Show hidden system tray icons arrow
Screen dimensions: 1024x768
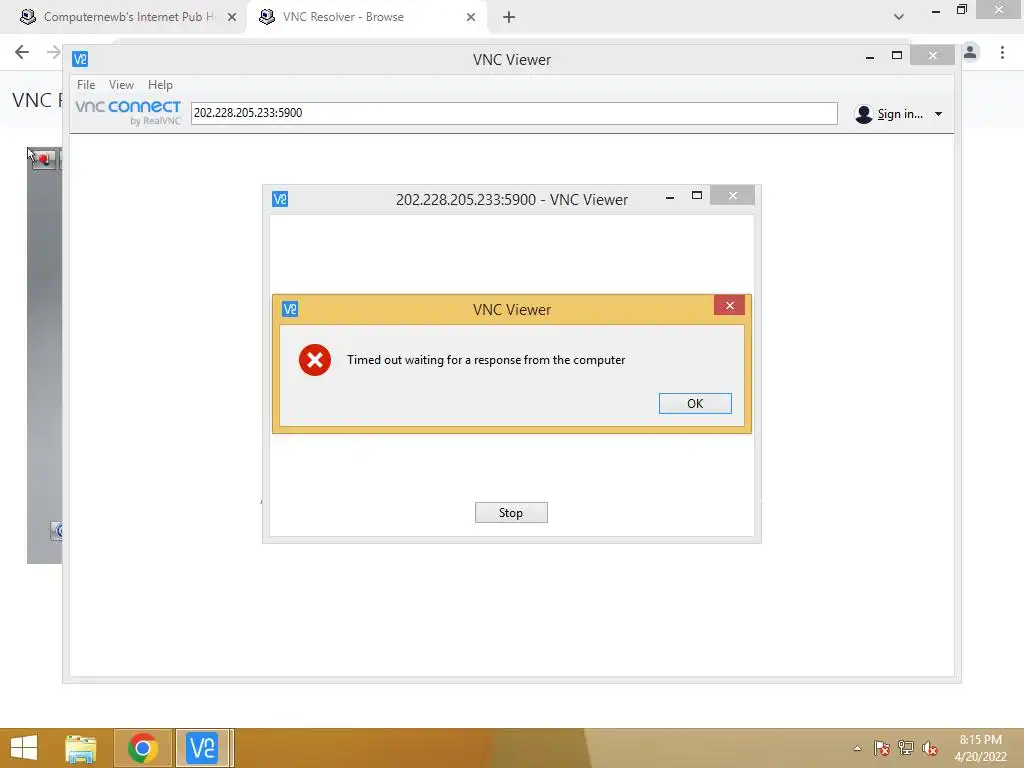tap(857, 748)
